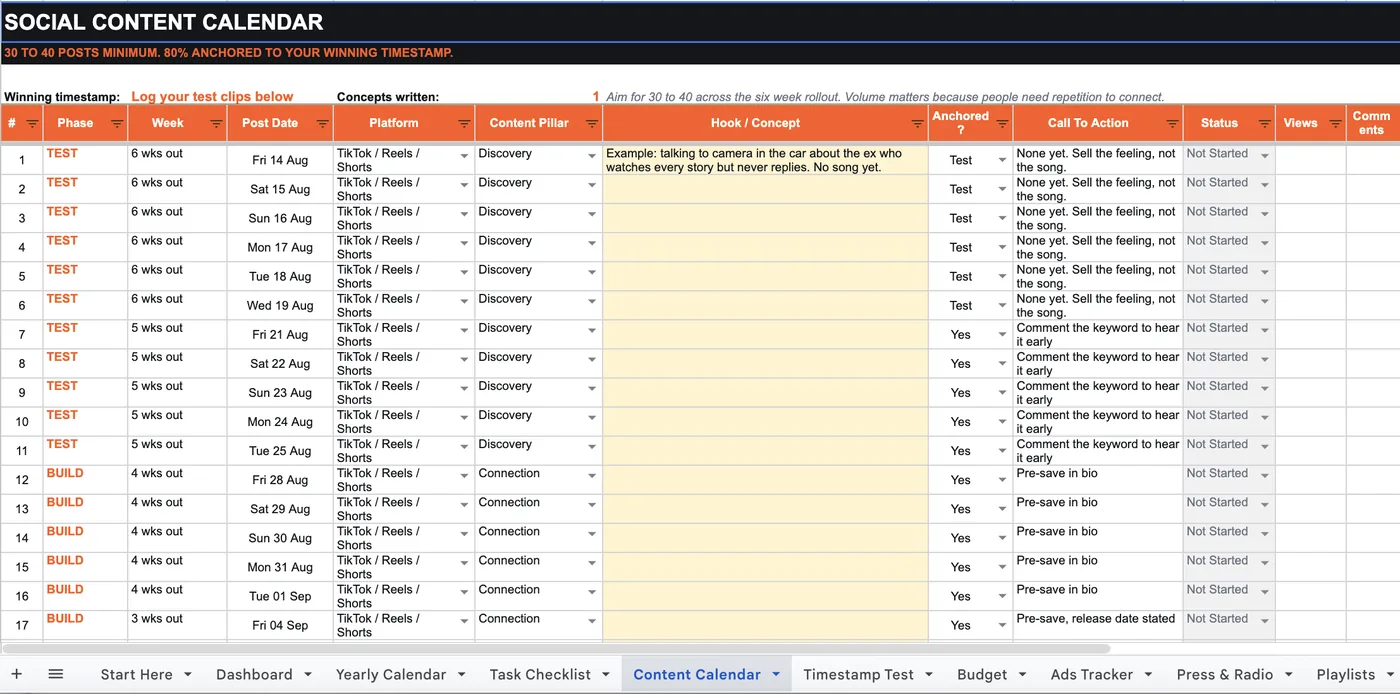Open Anchored dropdown for Fri 14 Aug

point(1002,160)
